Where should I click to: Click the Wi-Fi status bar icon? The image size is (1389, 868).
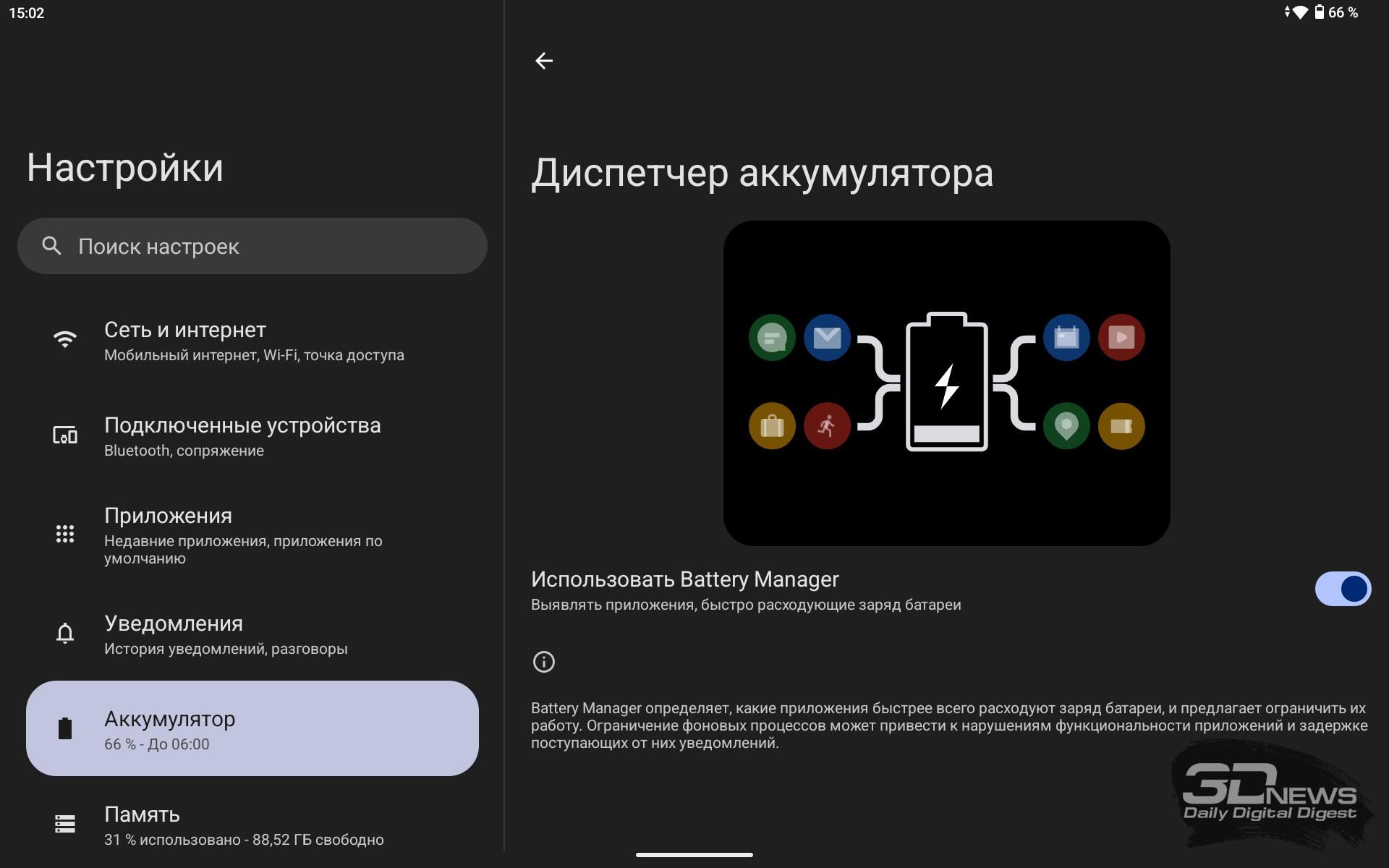(x=1300, y=12)
